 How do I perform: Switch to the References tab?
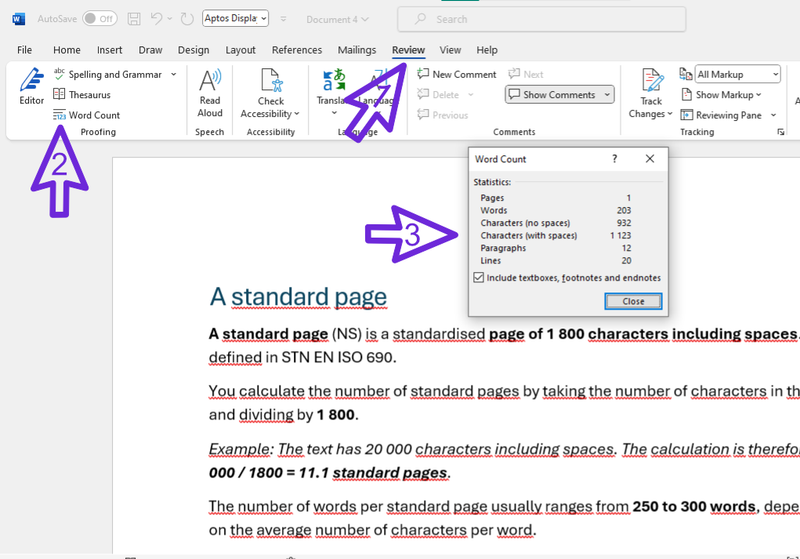point(297,50)
